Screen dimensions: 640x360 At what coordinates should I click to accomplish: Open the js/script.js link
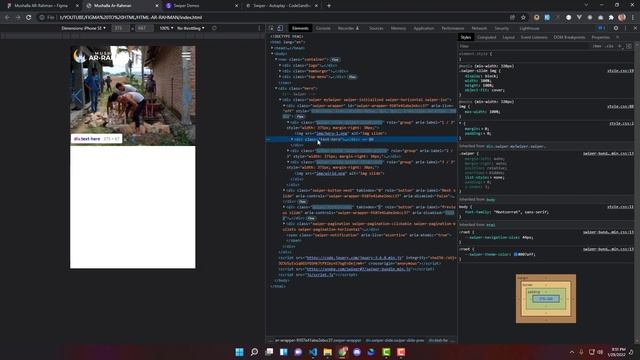(x=320, y=275)
